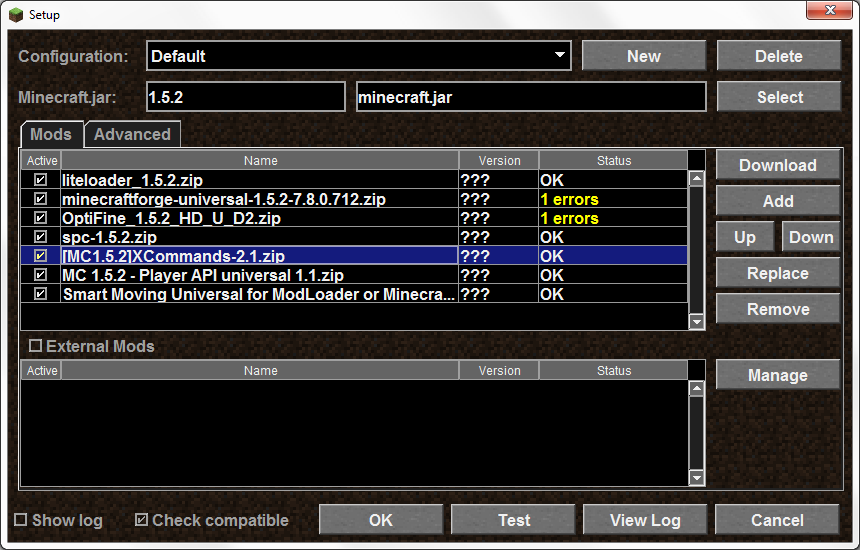Toggle active checkbox for liteloader_1.5.2.zip
The image size is (860, 550).
click(41, 180)
